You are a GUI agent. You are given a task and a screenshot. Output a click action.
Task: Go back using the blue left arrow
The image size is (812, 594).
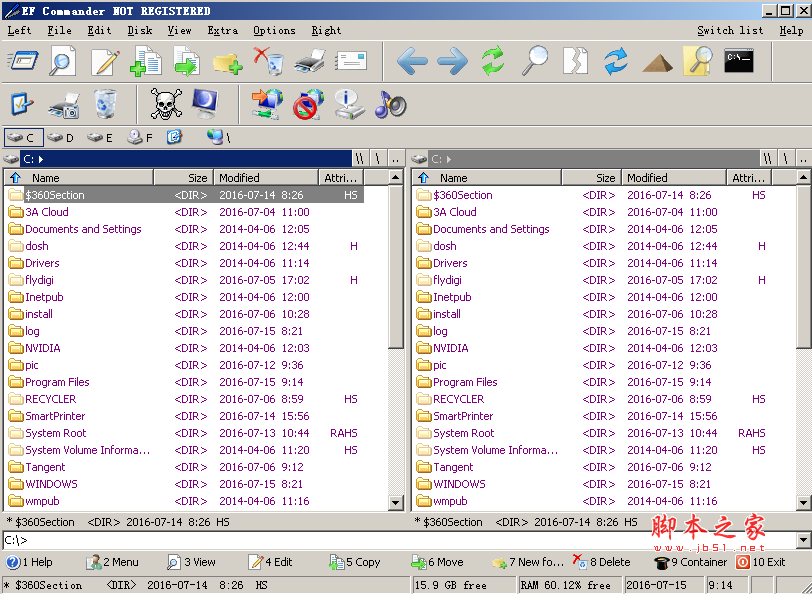412,61
